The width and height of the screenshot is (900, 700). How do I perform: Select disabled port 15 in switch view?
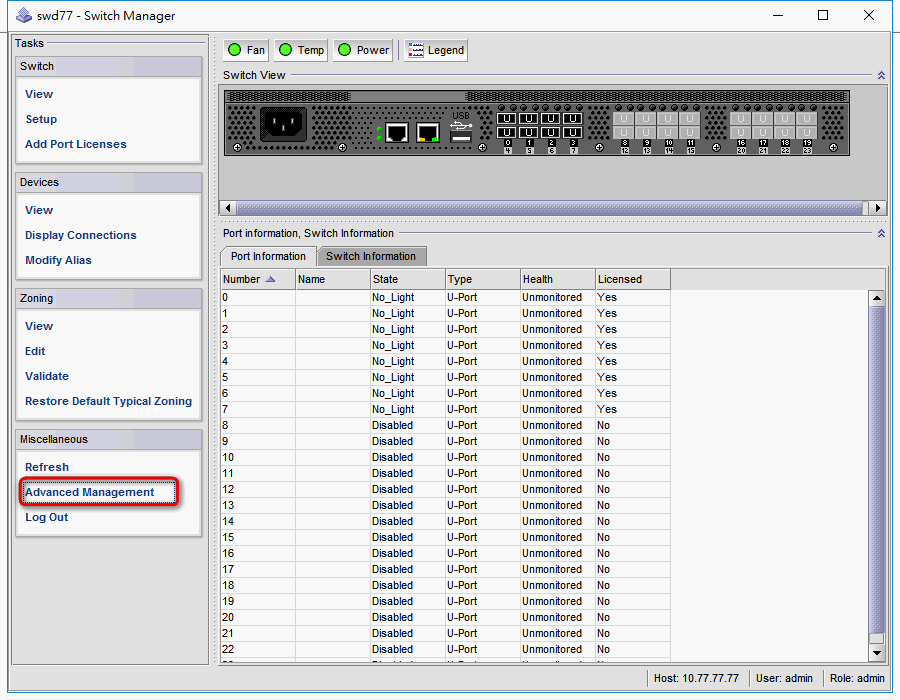690,133
